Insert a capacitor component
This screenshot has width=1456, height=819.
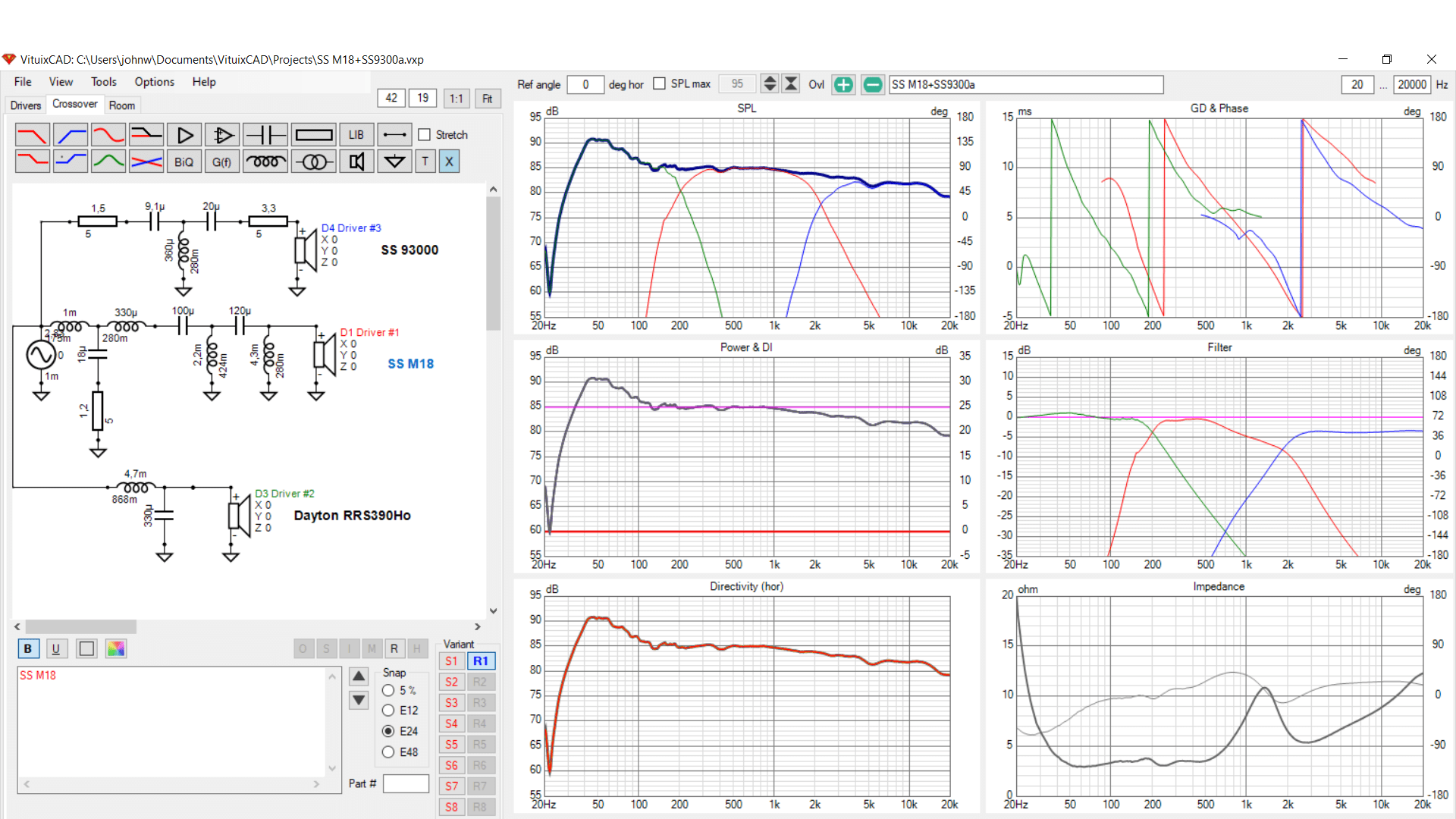coord(265,135)
